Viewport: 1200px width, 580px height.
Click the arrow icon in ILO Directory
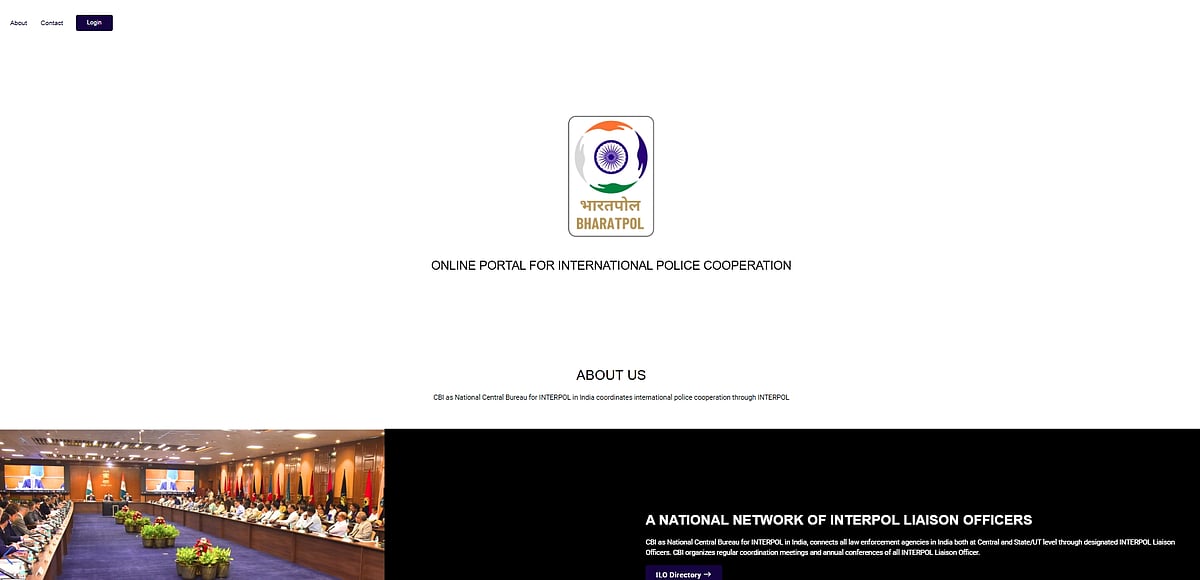(x=708, y=574)
